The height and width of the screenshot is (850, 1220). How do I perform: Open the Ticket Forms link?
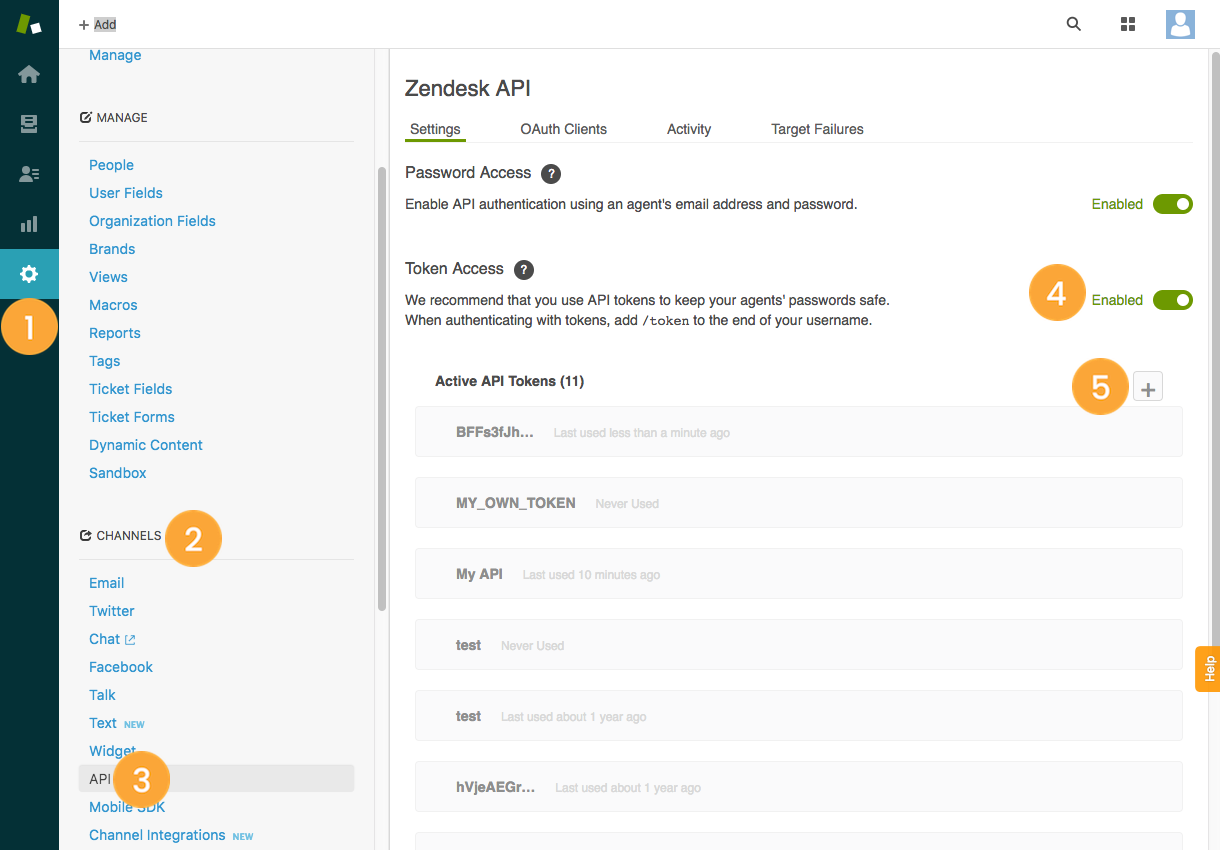132,417
